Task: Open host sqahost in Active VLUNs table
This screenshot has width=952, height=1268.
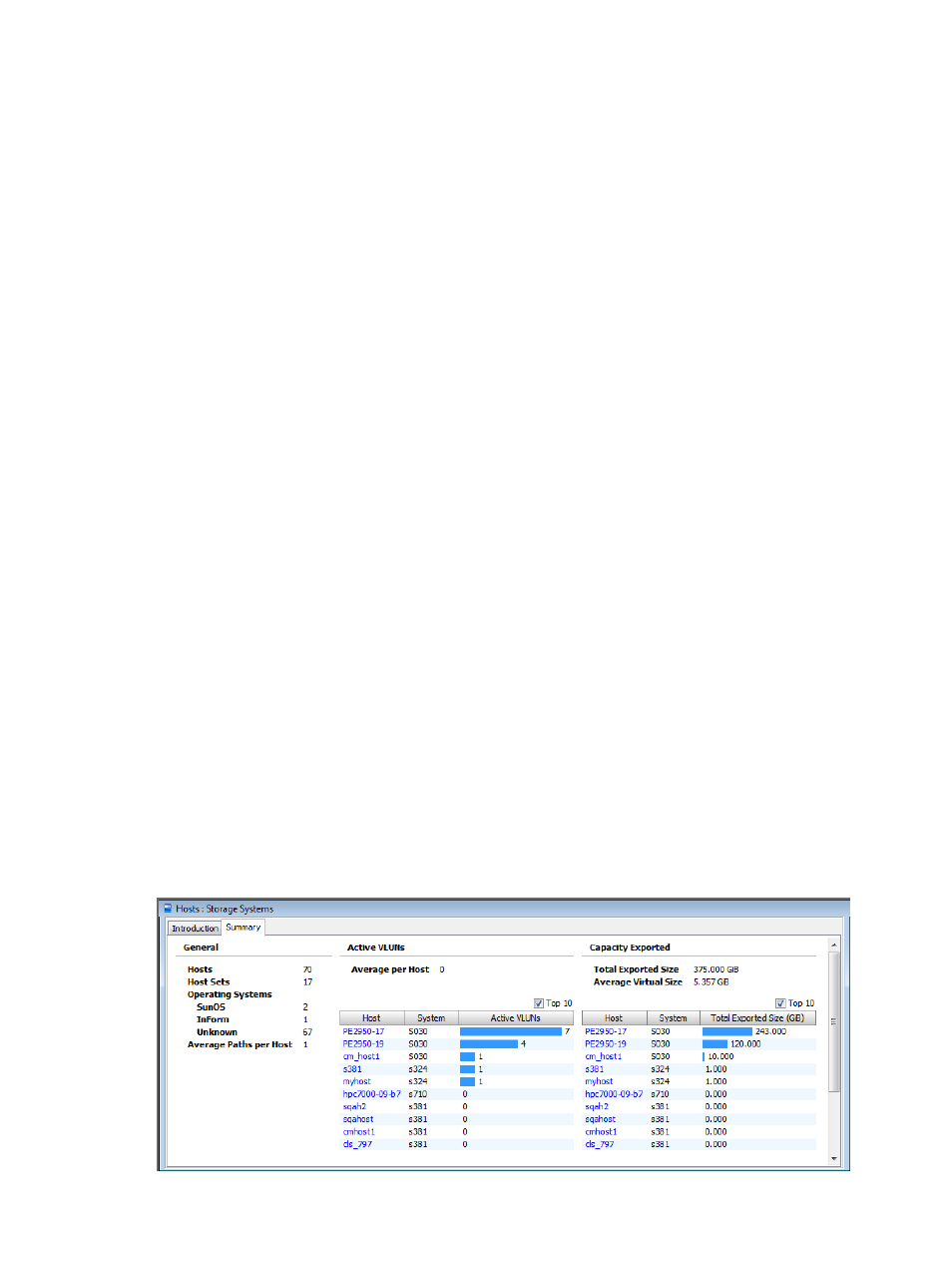Action: 358,1119
